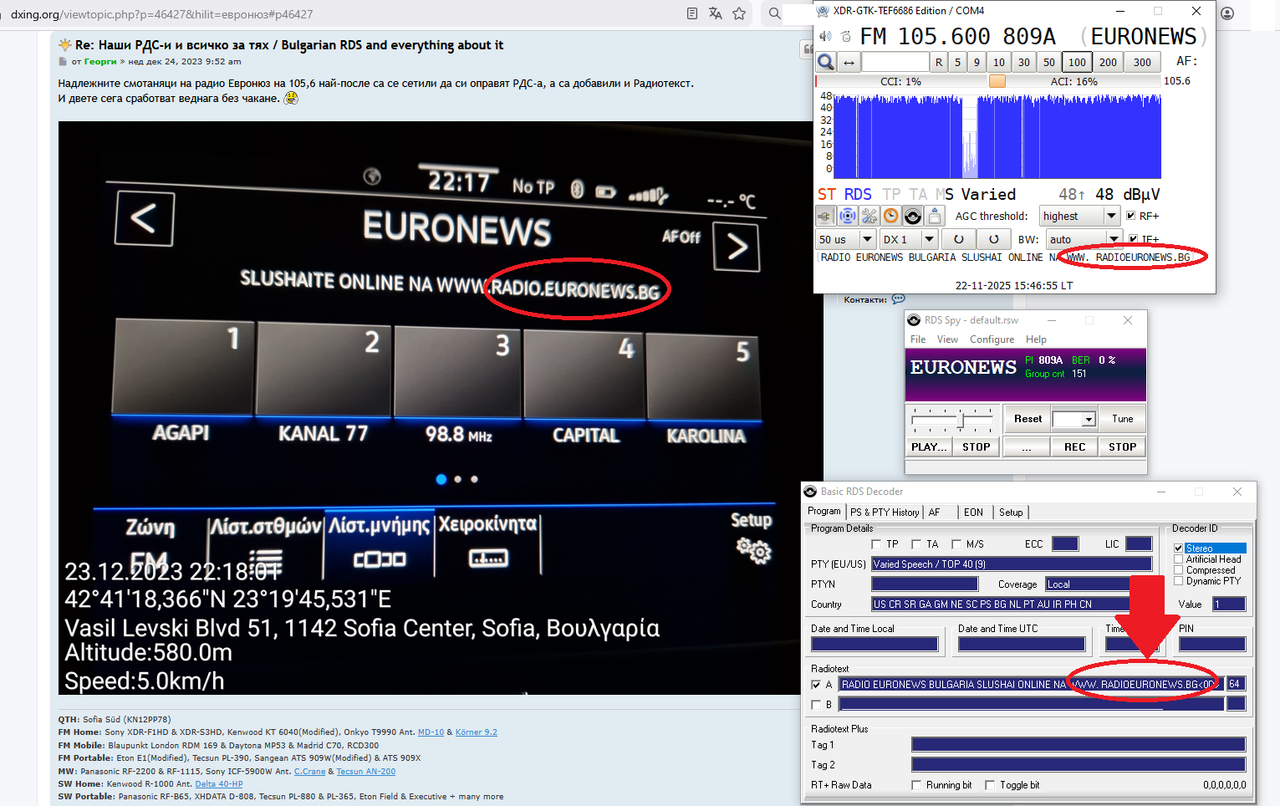Image resolution: width=1280 pixels, height=806 pixels.
Task: Open the DX 1 antenna dropdown
Action: click(x=908, y=240)
